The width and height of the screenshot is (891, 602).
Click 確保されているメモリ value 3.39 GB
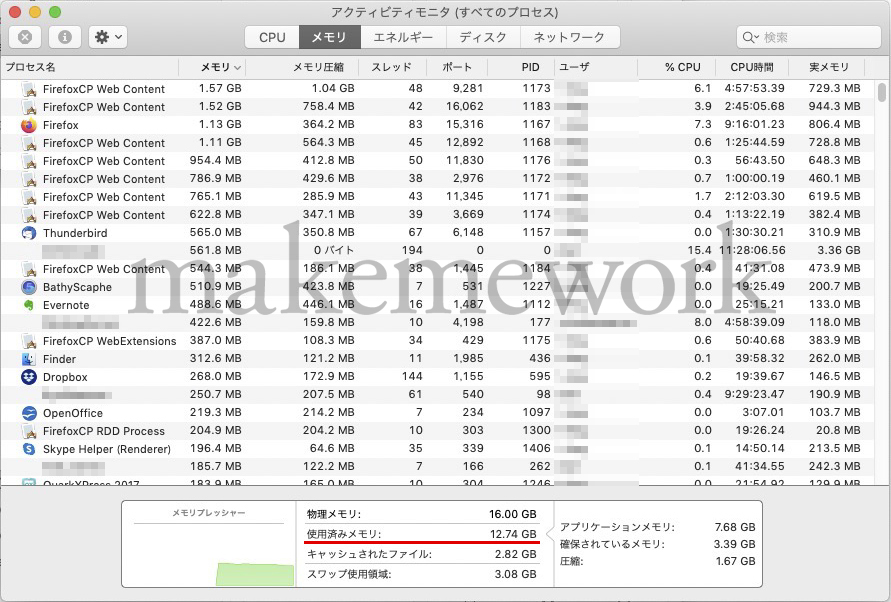tap(735, 545)
